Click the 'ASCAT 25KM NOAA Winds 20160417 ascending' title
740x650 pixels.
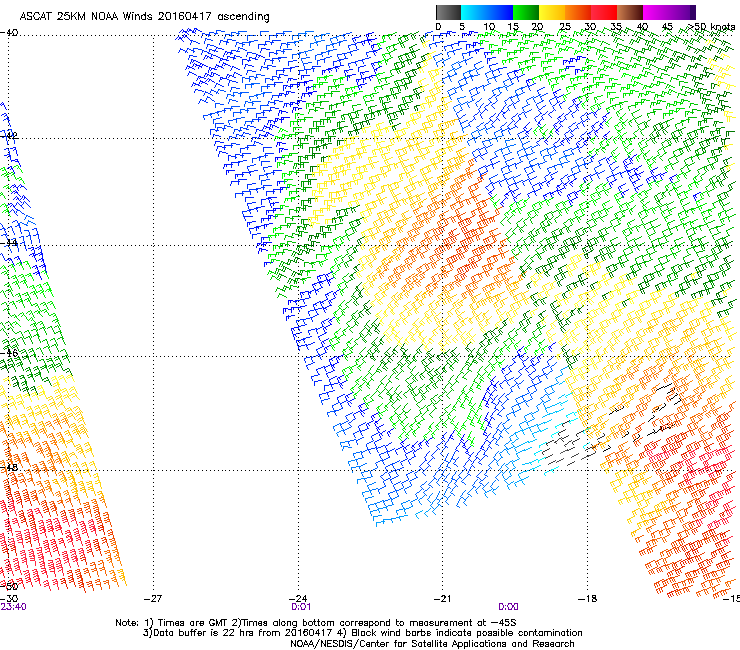144,17
